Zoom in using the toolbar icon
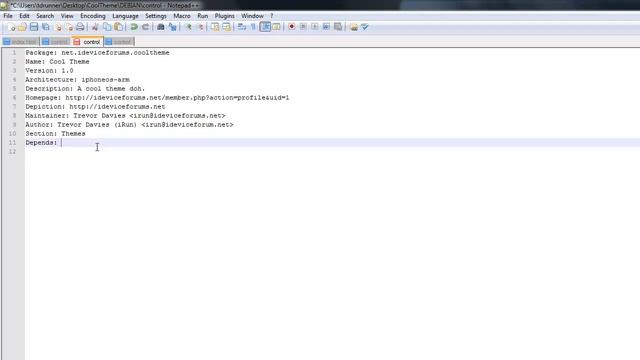 coord(188,27)
